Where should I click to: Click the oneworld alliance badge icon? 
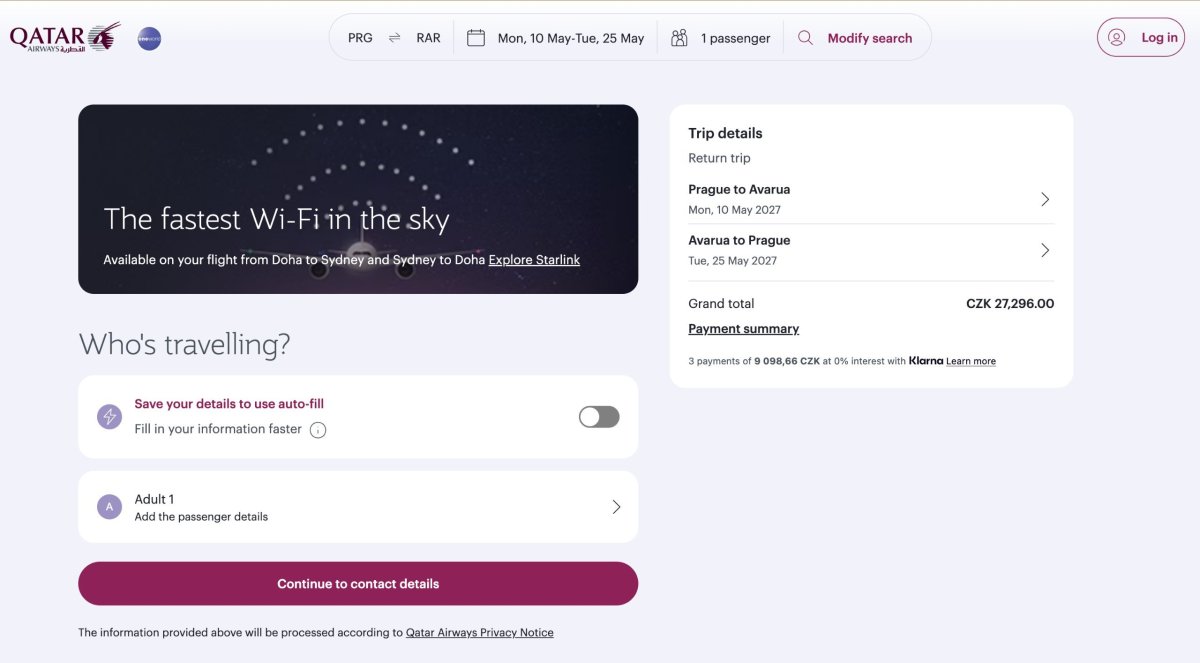click(149, 39)
